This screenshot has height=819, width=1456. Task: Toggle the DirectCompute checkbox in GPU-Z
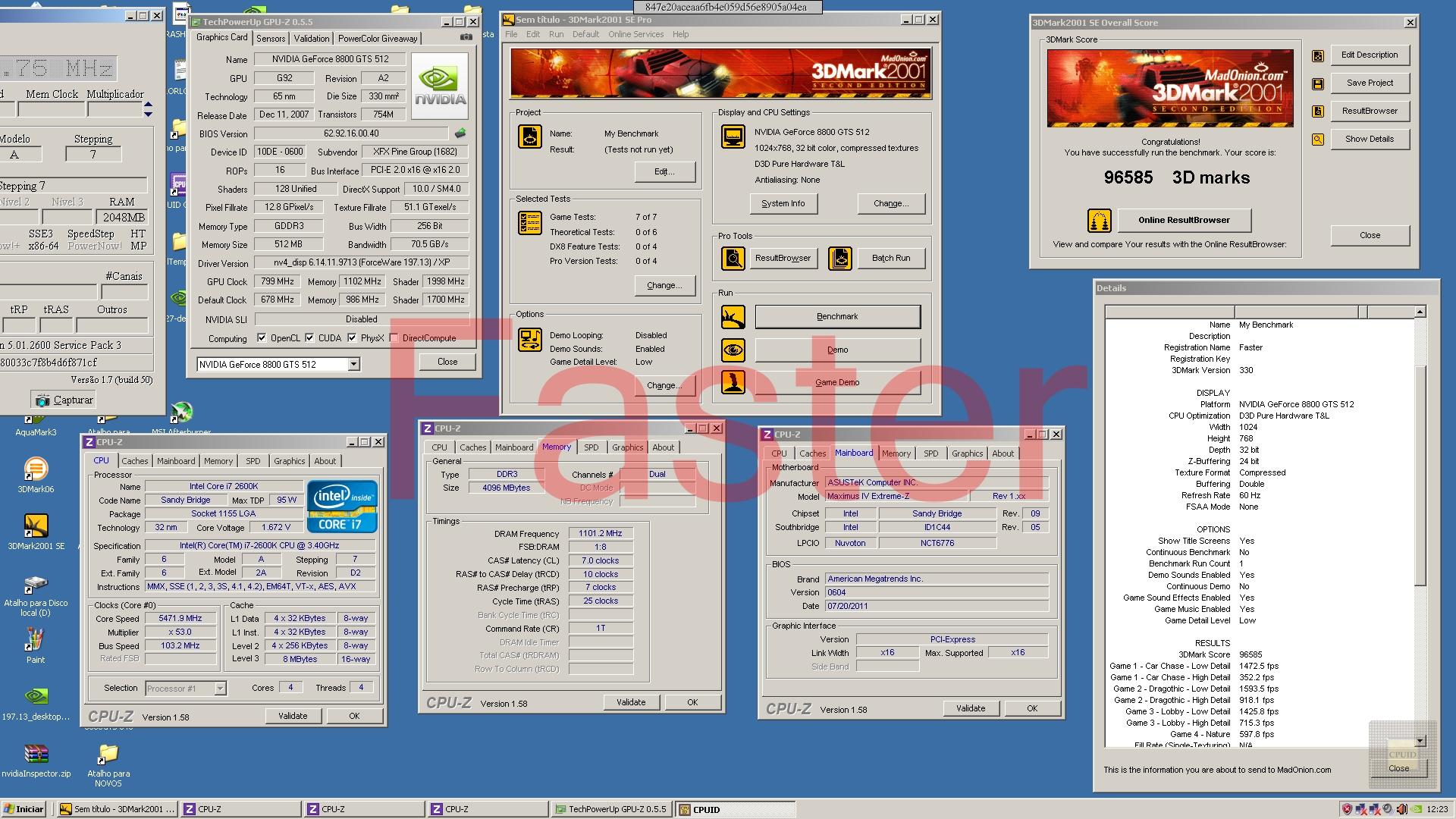point(394,338)
